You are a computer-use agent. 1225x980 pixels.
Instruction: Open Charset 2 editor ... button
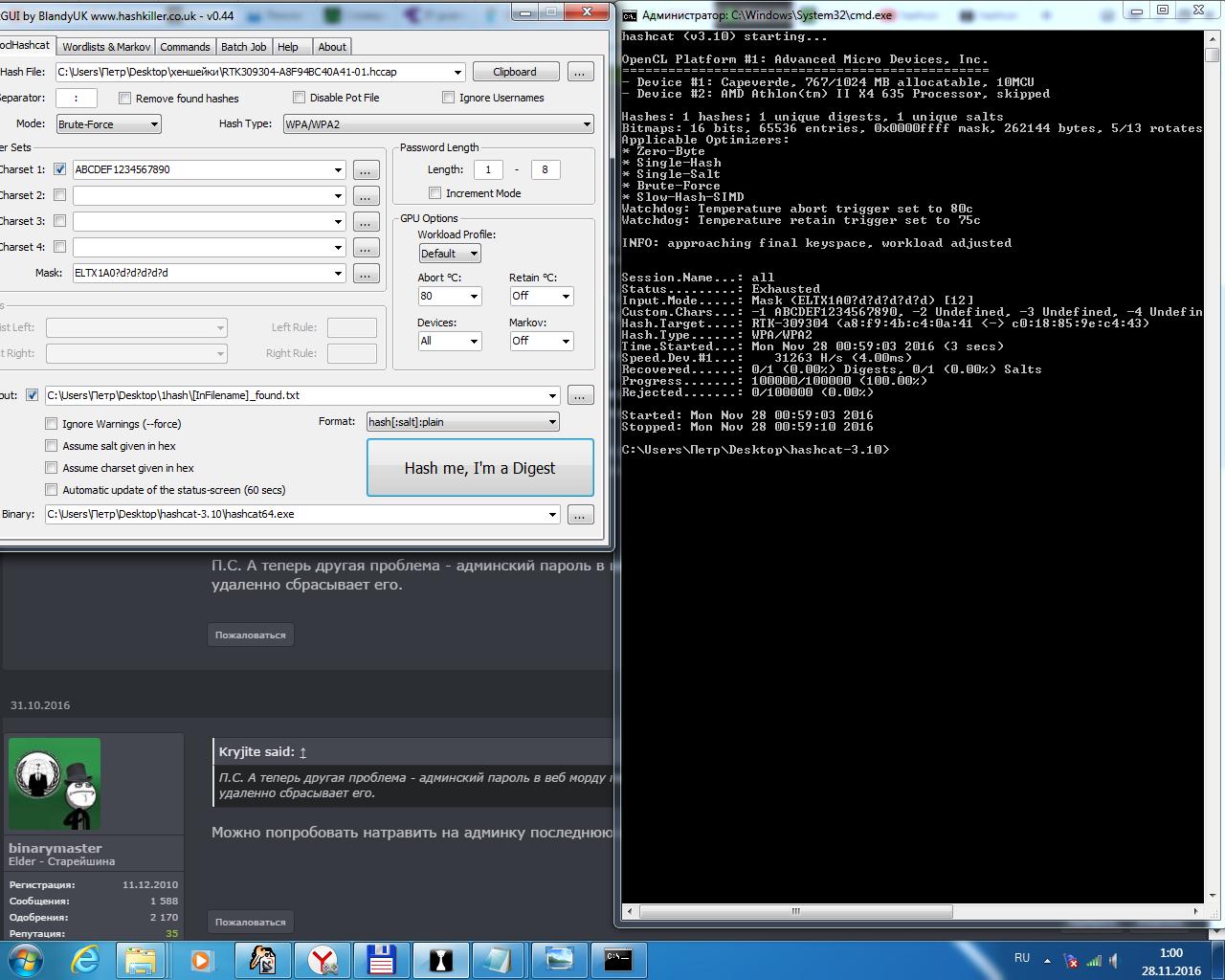click(367, 196)
